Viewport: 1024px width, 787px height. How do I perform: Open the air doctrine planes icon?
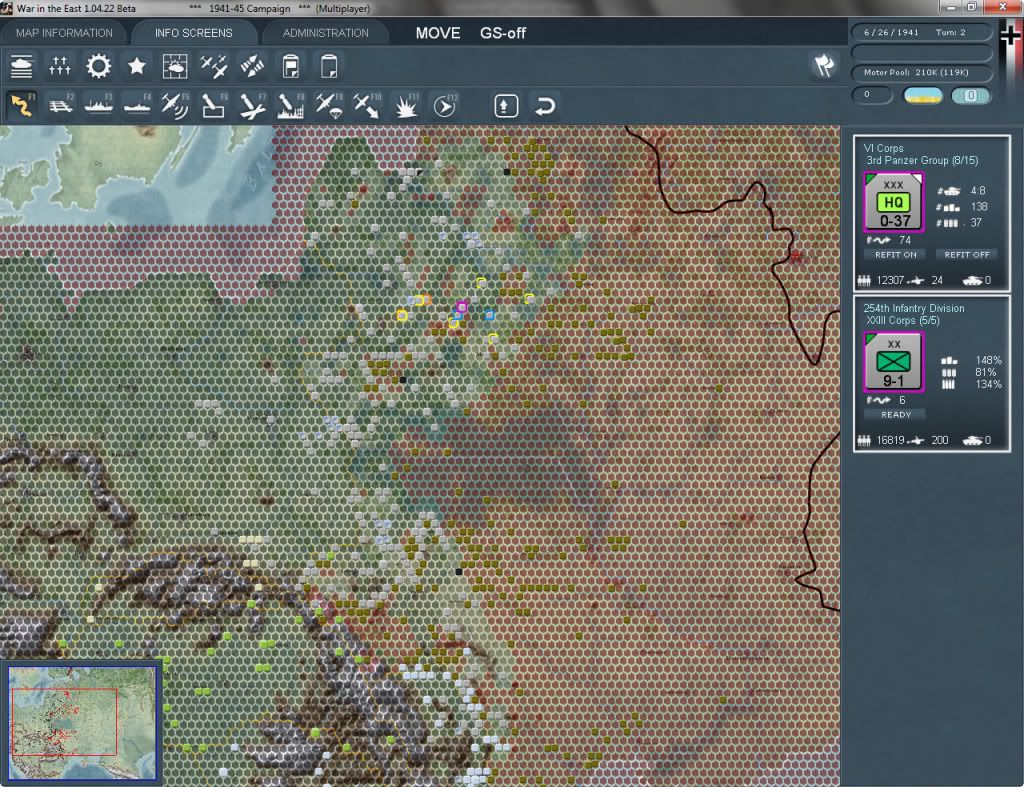point(214,66)
